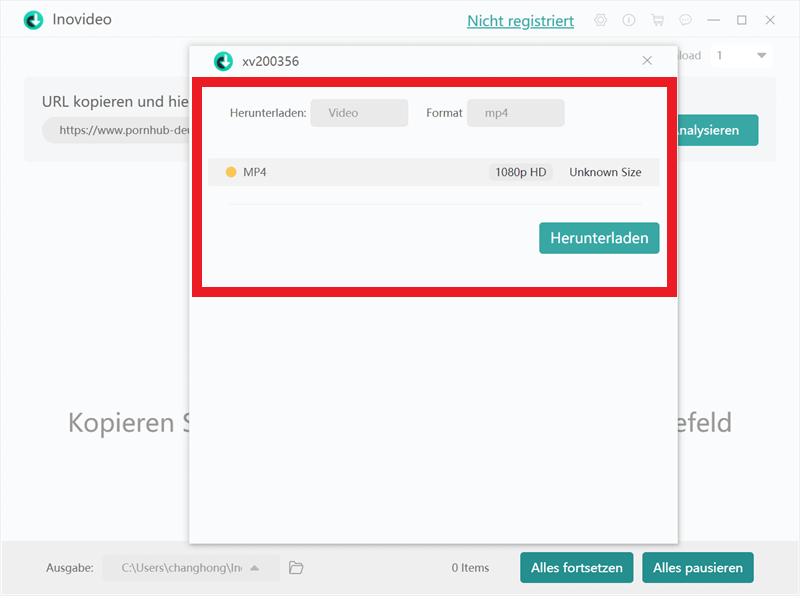The image size is (800, 596).
Task: Open the Herunterladen Video dropdown
Action: [359, 113]
